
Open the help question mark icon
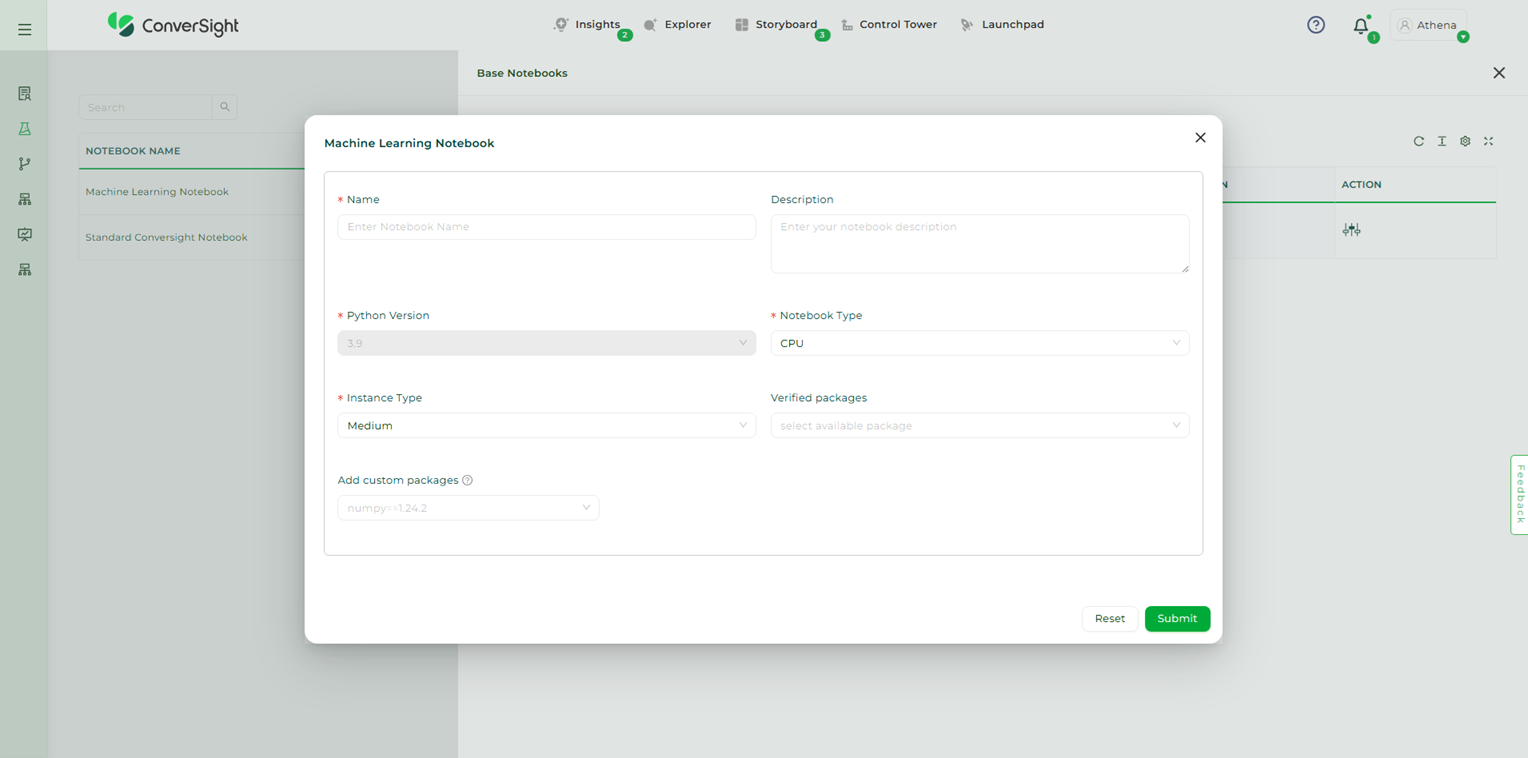(x=1316, y=25)
